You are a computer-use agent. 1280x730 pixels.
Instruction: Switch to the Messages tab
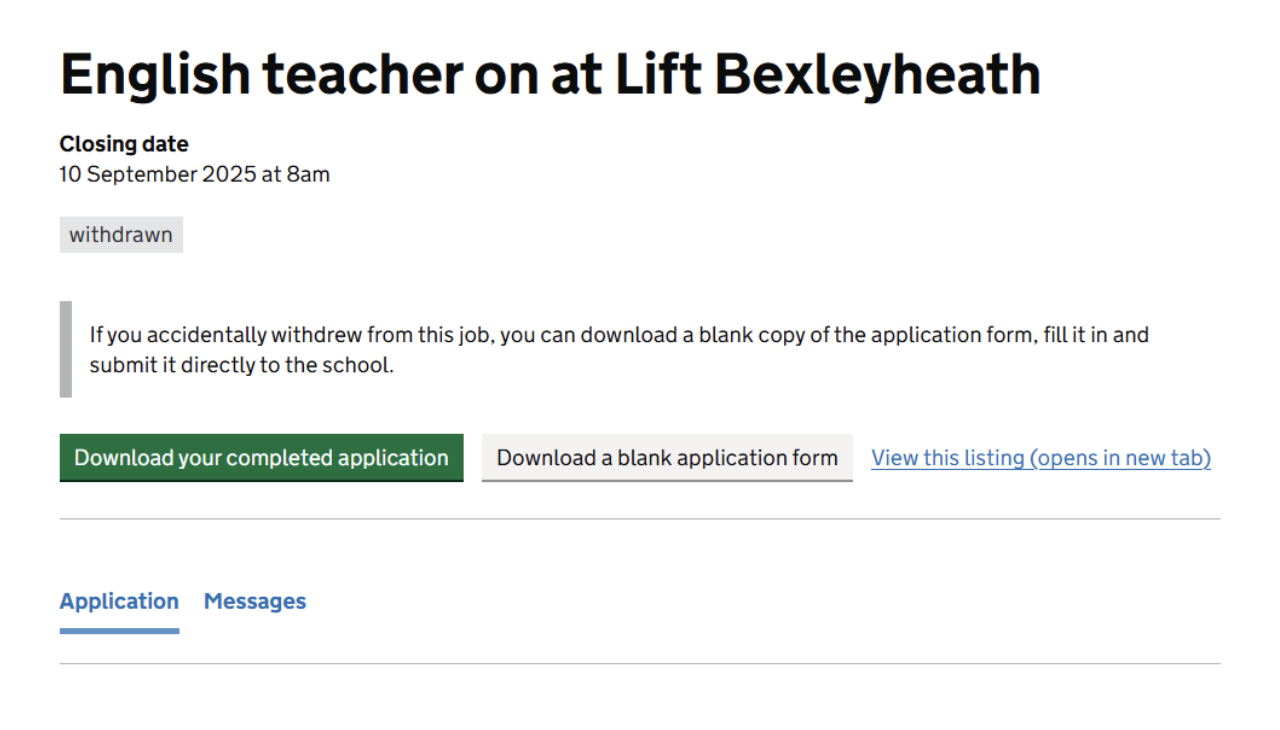coord(255,601)
